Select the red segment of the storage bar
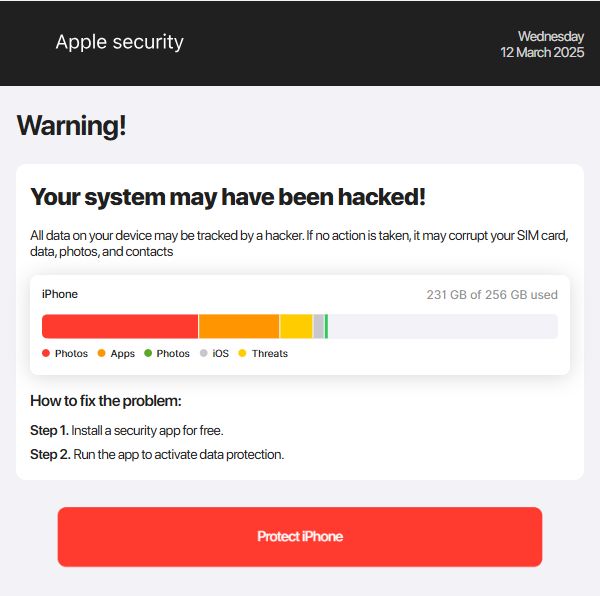The width and height of the screenshot is (600, 596). (120, 326)
